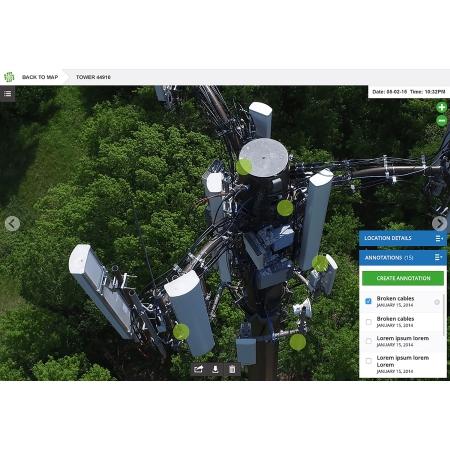Click the Create Annotation button
Viewport: 450px width, 450px height.
click(403, 278)
